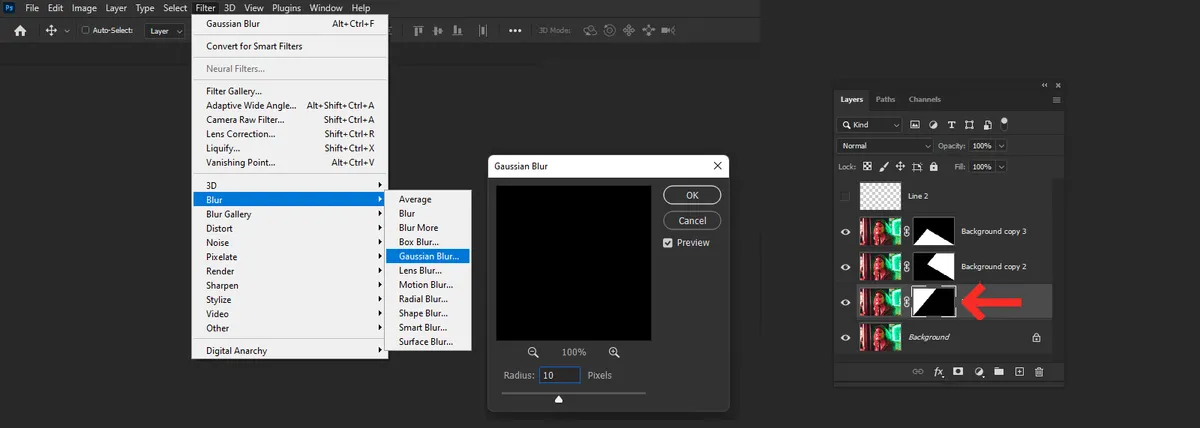
Task: Click the new group folder icon
Action: click(998, 372)
